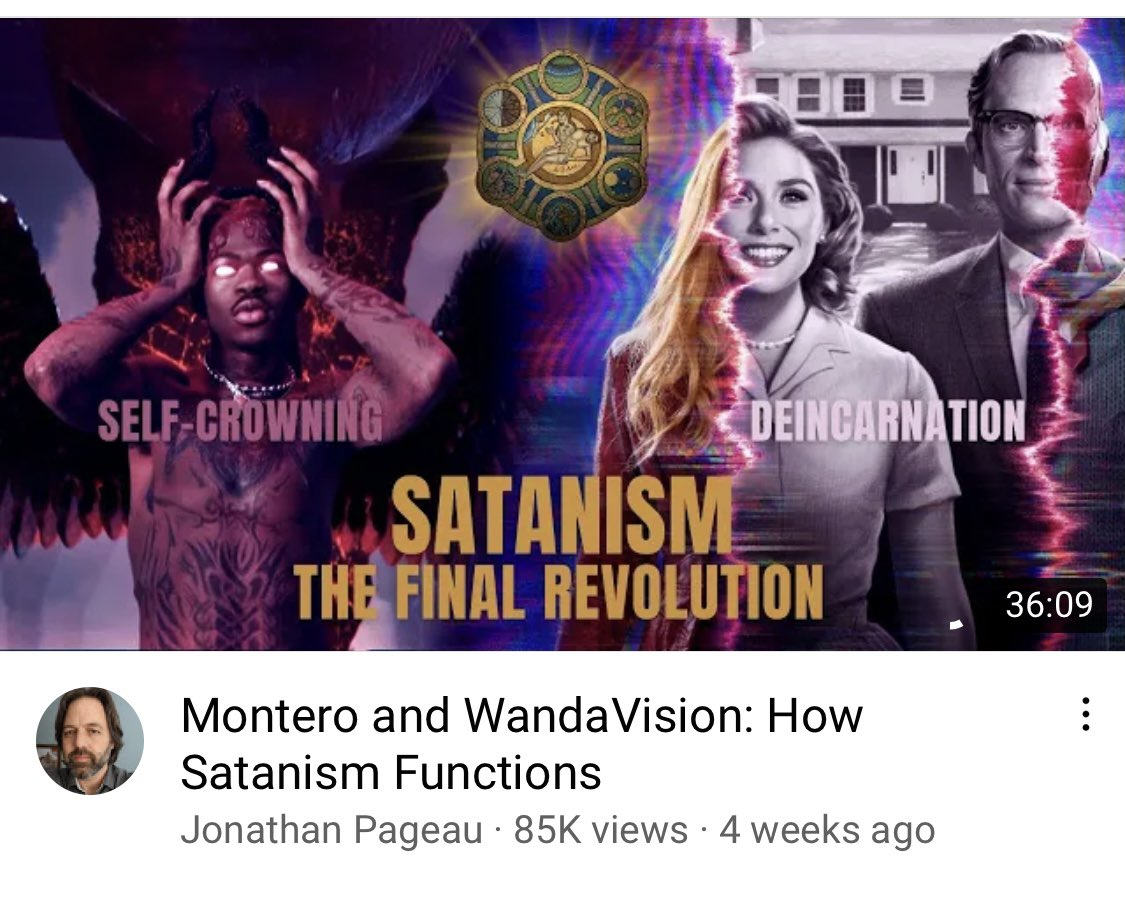Click the gold SATANISM headline text
Screen dimensions: 1125x922
coord(562,516)
